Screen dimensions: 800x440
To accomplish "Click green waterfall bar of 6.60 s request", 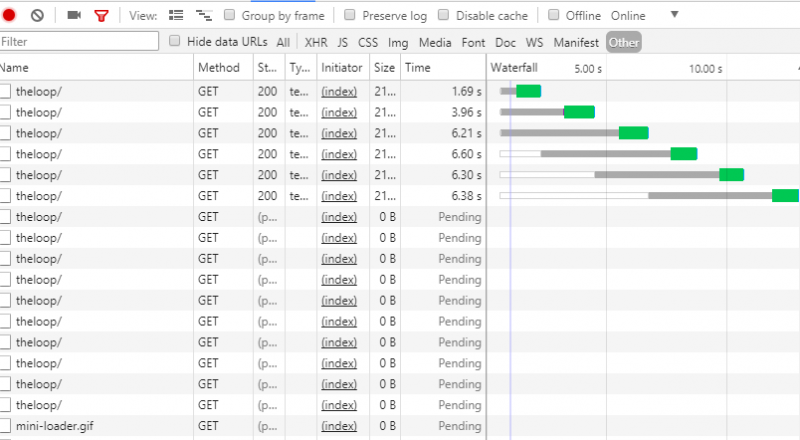I will 684,154.
